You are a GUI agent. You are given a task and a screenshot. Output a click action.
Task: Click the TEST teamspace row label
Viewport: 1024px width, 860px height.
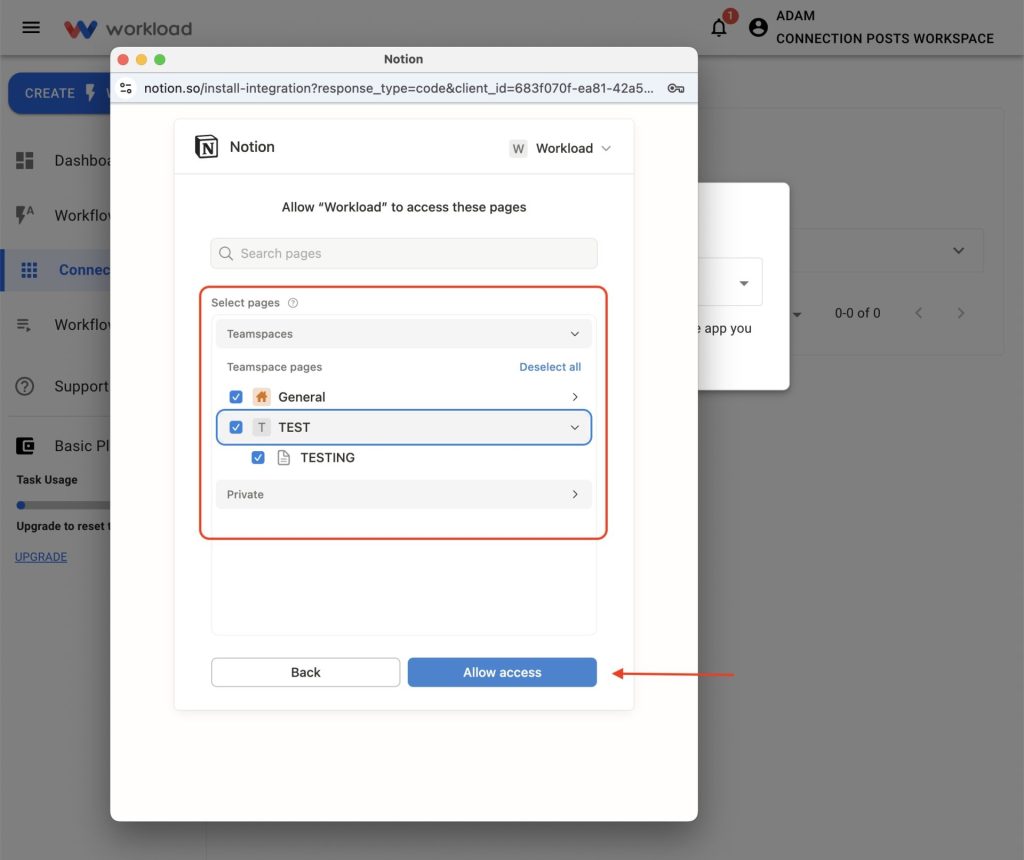click(294, 427)
